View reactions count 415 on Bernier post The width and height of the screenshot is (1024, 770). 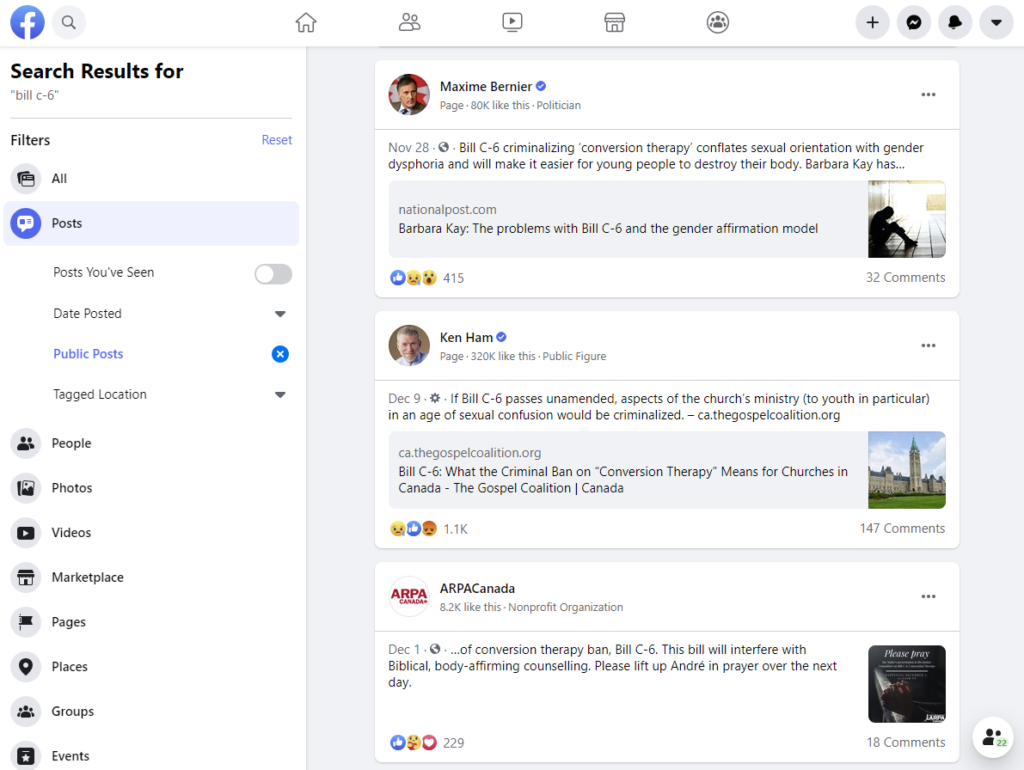pyautogui.click(x=453, y=278)
